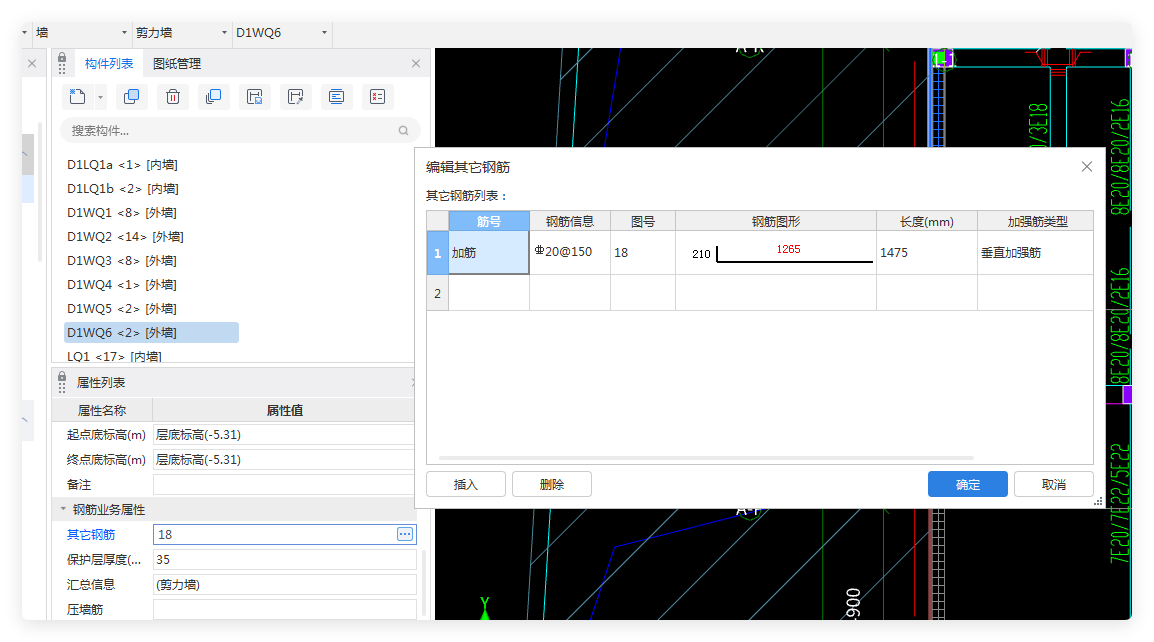
Task: Click the new component icon
Action: pos(77,96)
